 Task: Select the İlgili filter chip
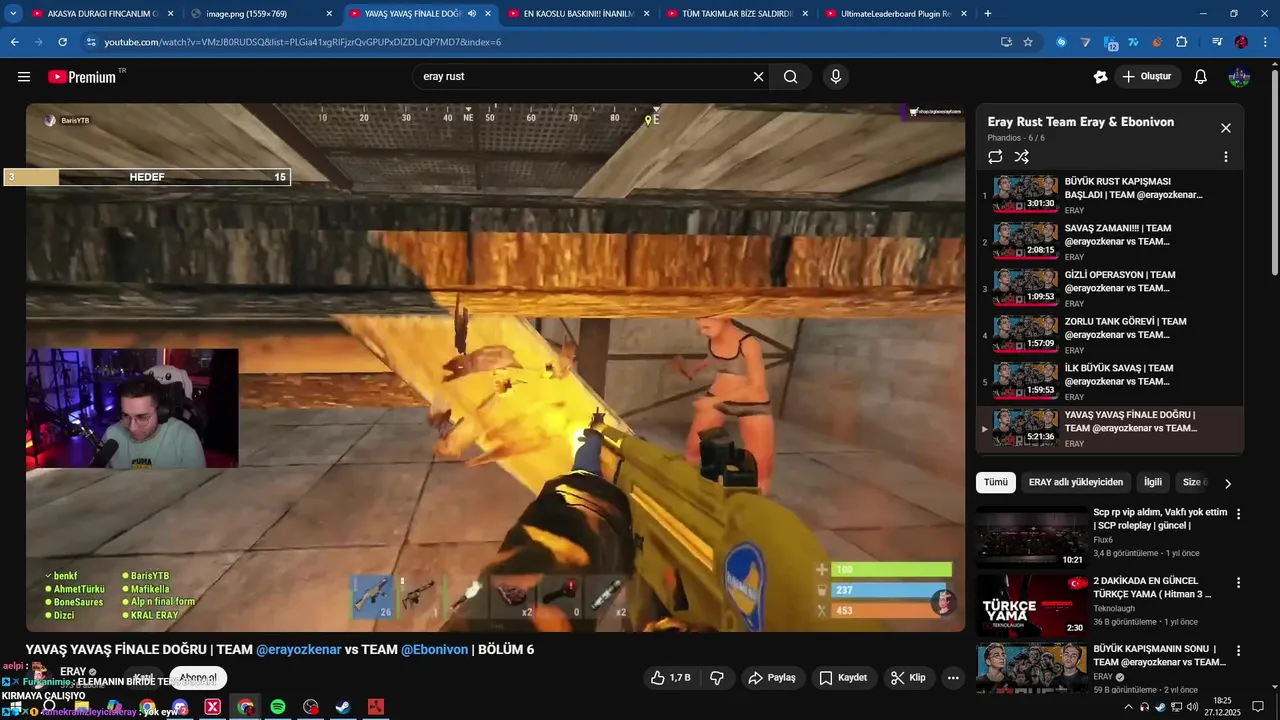pos(1153,482)
